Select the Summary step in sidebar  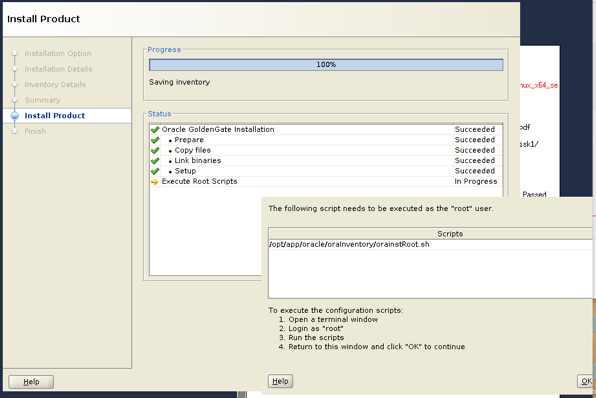click(43, 100)
